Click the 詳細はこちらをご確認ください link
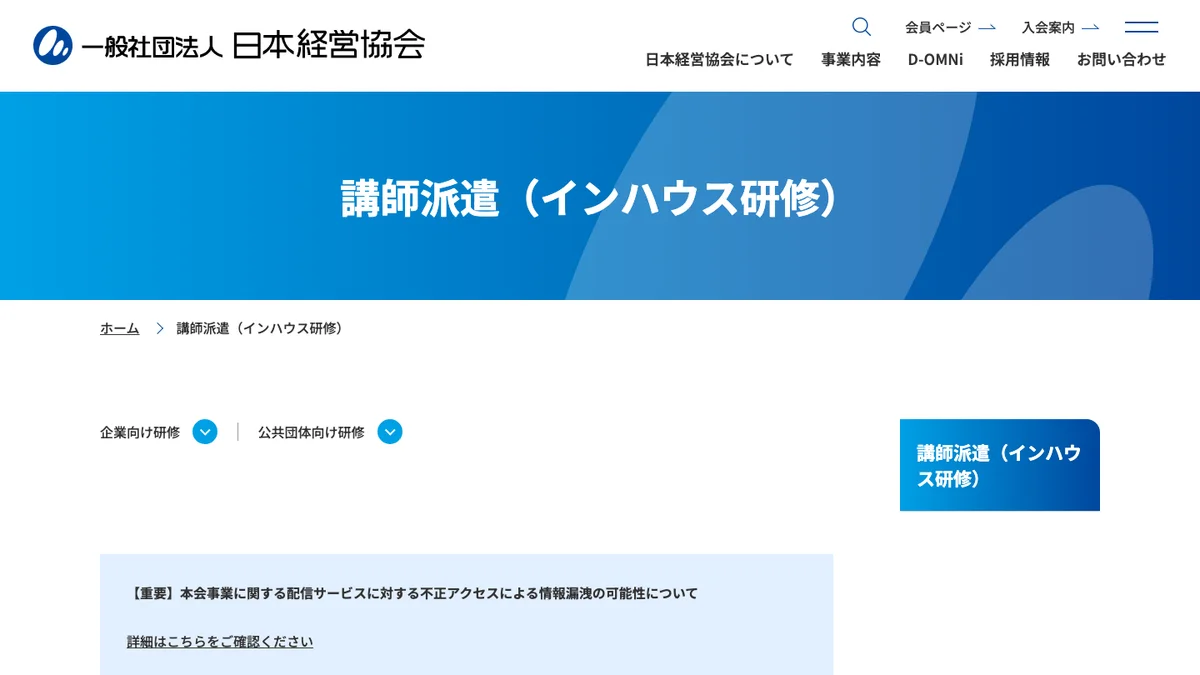1200x675 pixels. (x=220, y=642)
